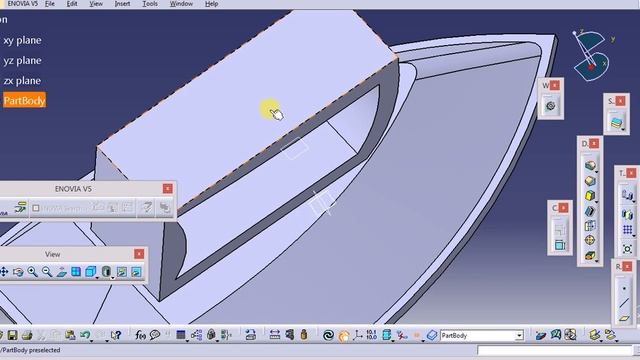
Task: Close the W workbench toolbar
Action: click(554, 85)
